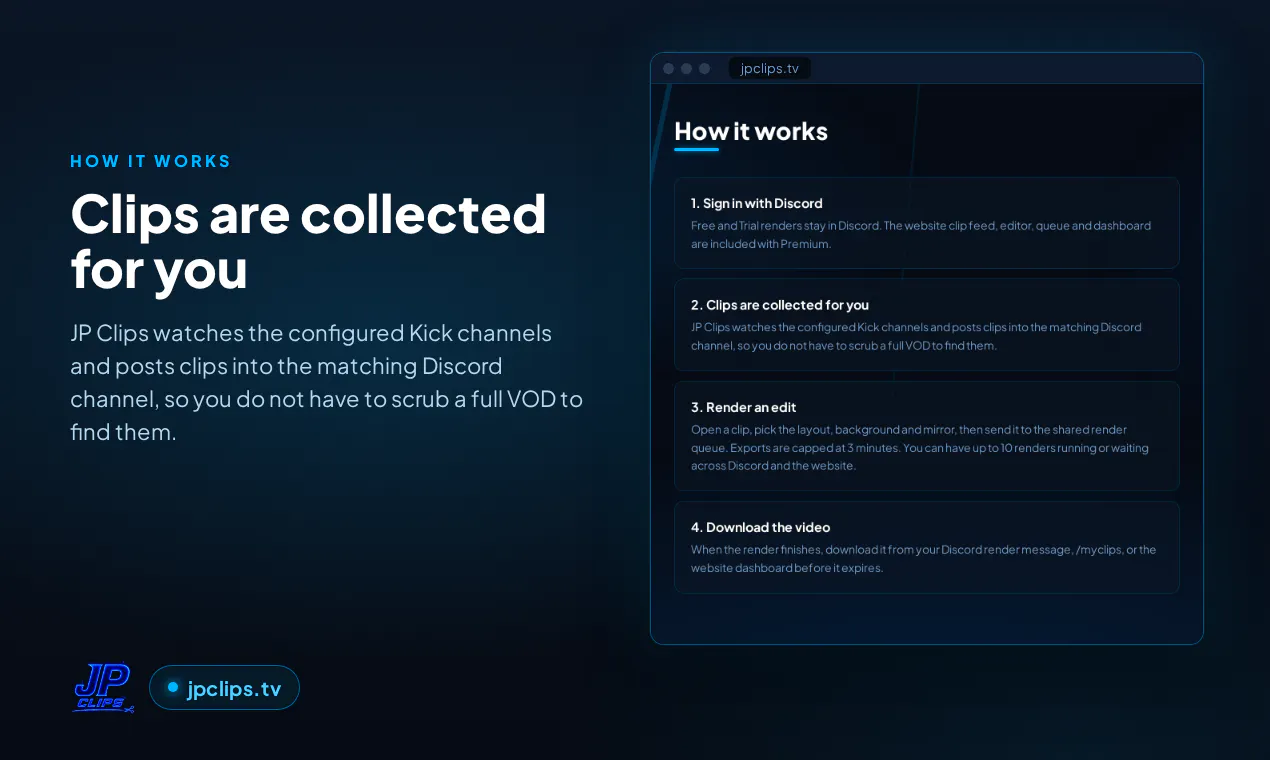
Task: Select the "3. Render an edit" step title
Action: [744, 407]
